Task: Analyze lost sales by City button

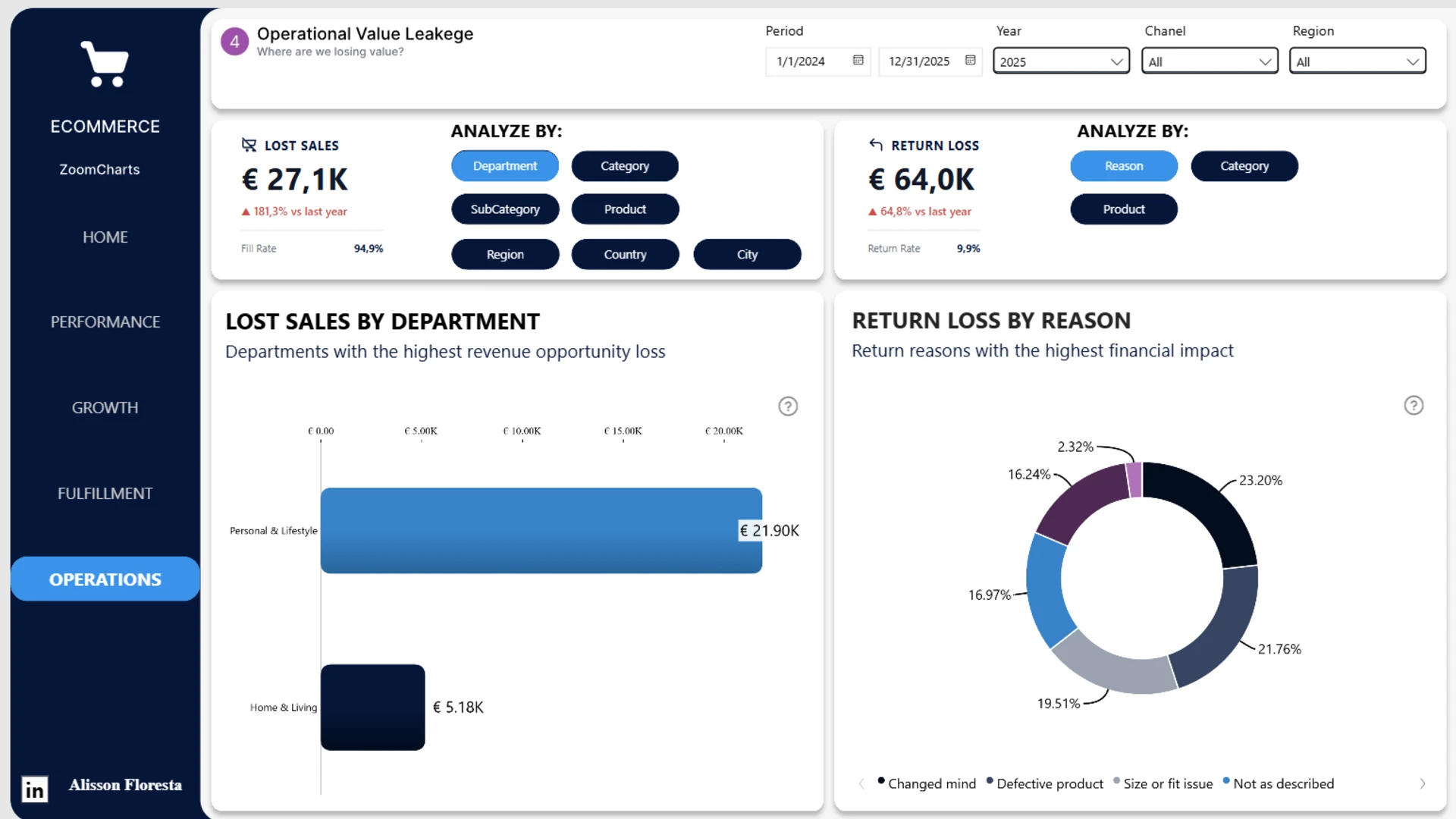Action: pos(747,255)
